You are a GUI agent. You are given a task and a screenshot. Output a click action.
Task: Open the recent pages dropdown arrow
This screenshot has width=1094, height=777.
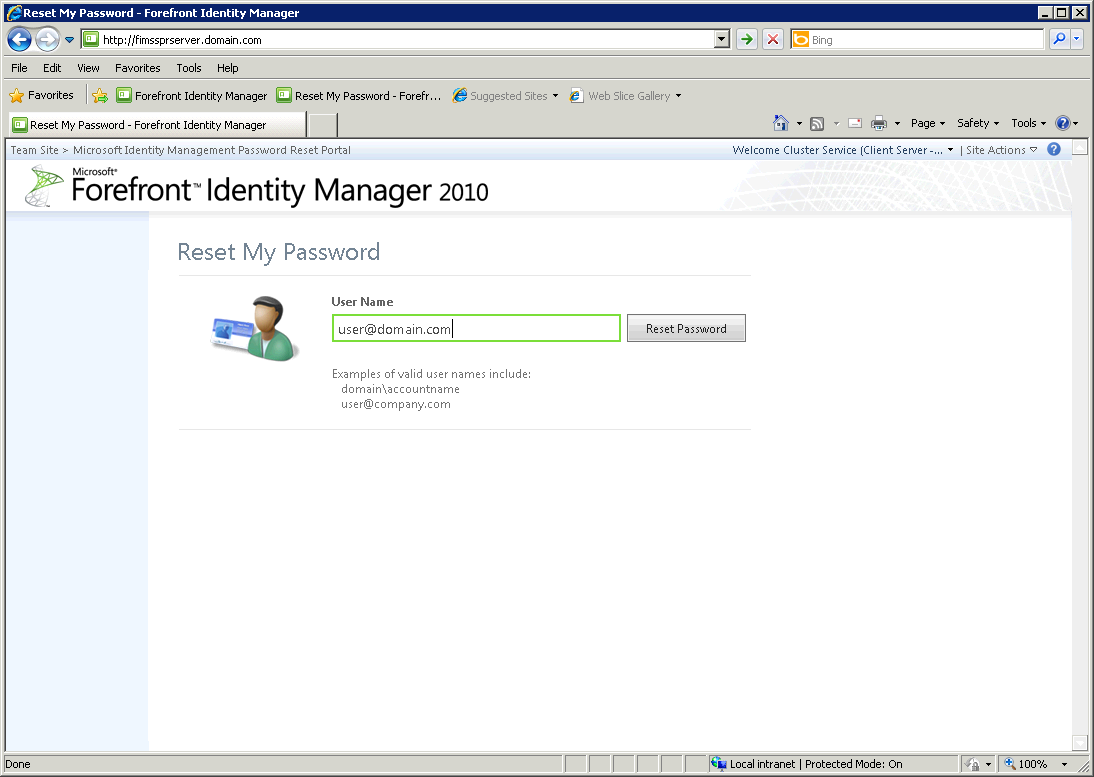click(69, 40)
